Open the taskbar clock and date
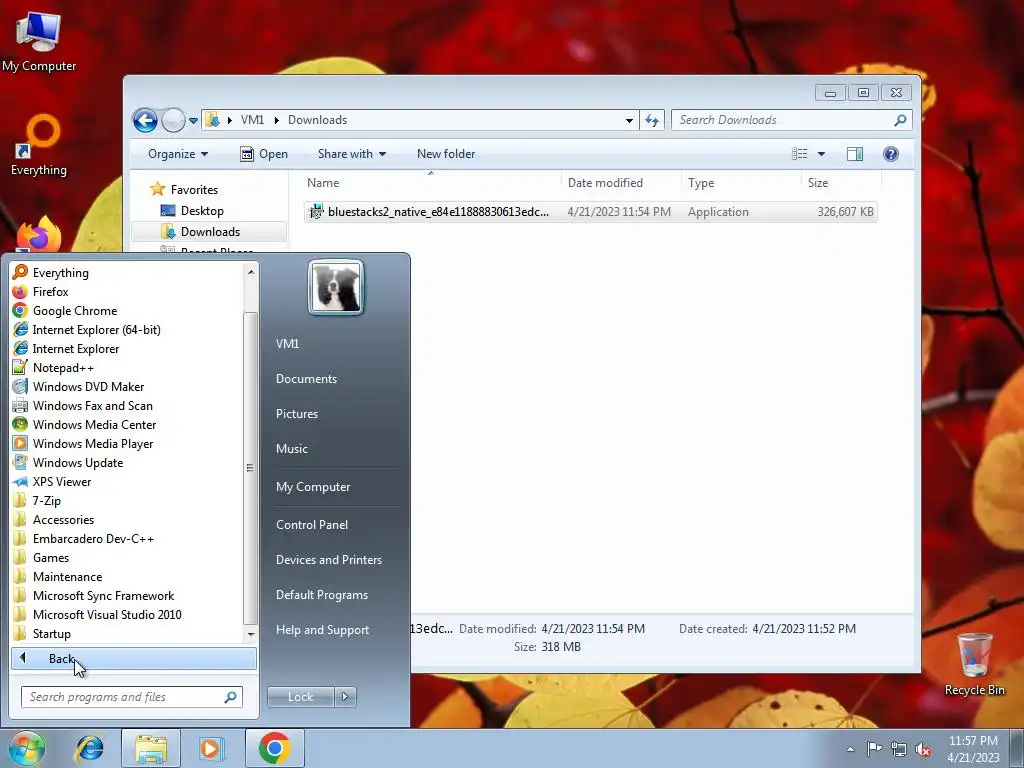The width and height of the screenshot is (1024, 768). point(973,749)
